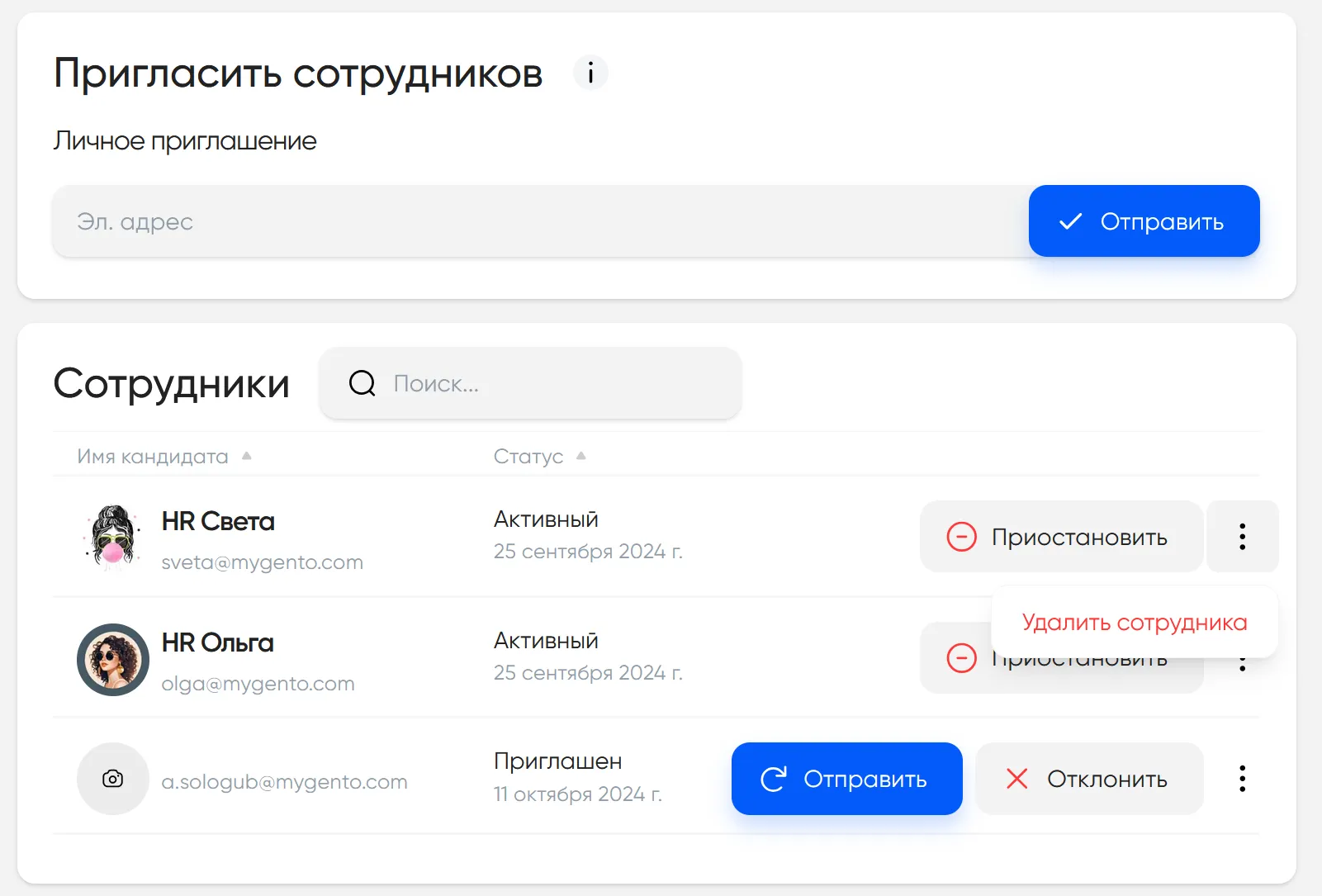The width and height of the screenshot is (1322, 896).
Task: Click Отклонить to reject a.sologub's invitation
Action: pos(1088,779)
